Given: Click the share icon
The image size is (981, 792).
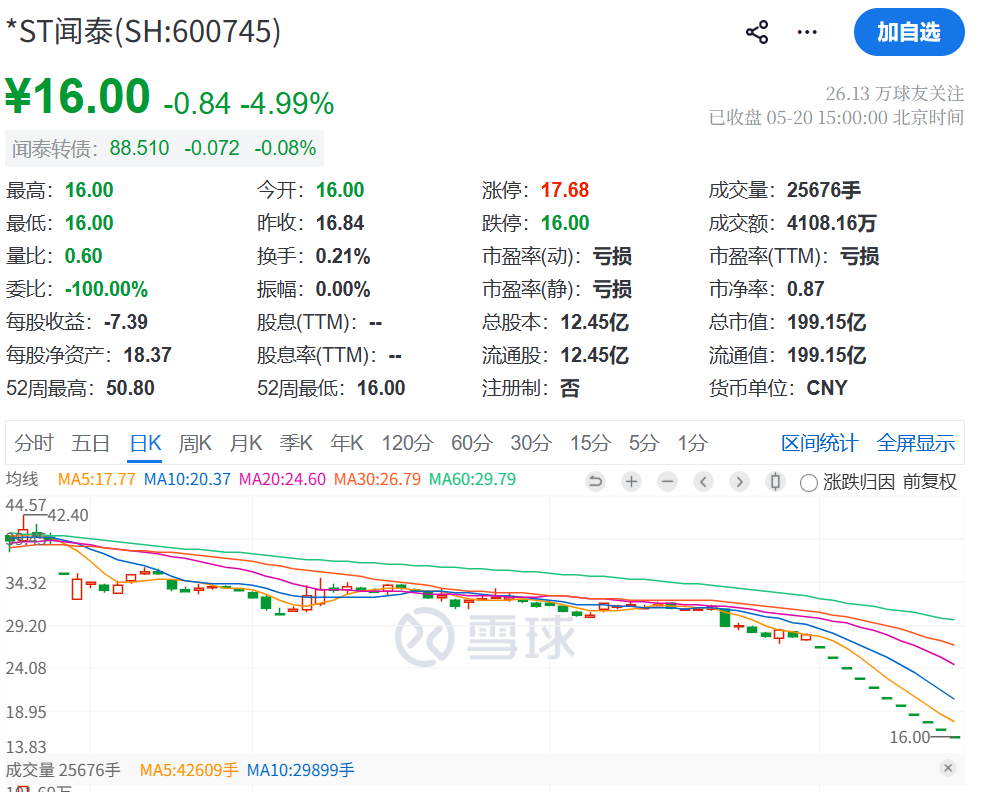Looking at the screenshot, I should [x=757, y=32].
